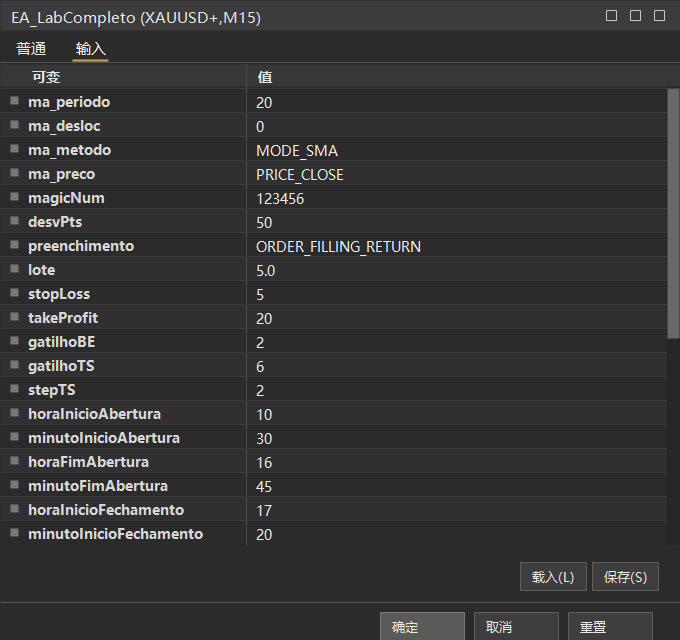Select the horaFimAbertura variable name
Viewport: 680px width, 640px height.
(88, 462)
